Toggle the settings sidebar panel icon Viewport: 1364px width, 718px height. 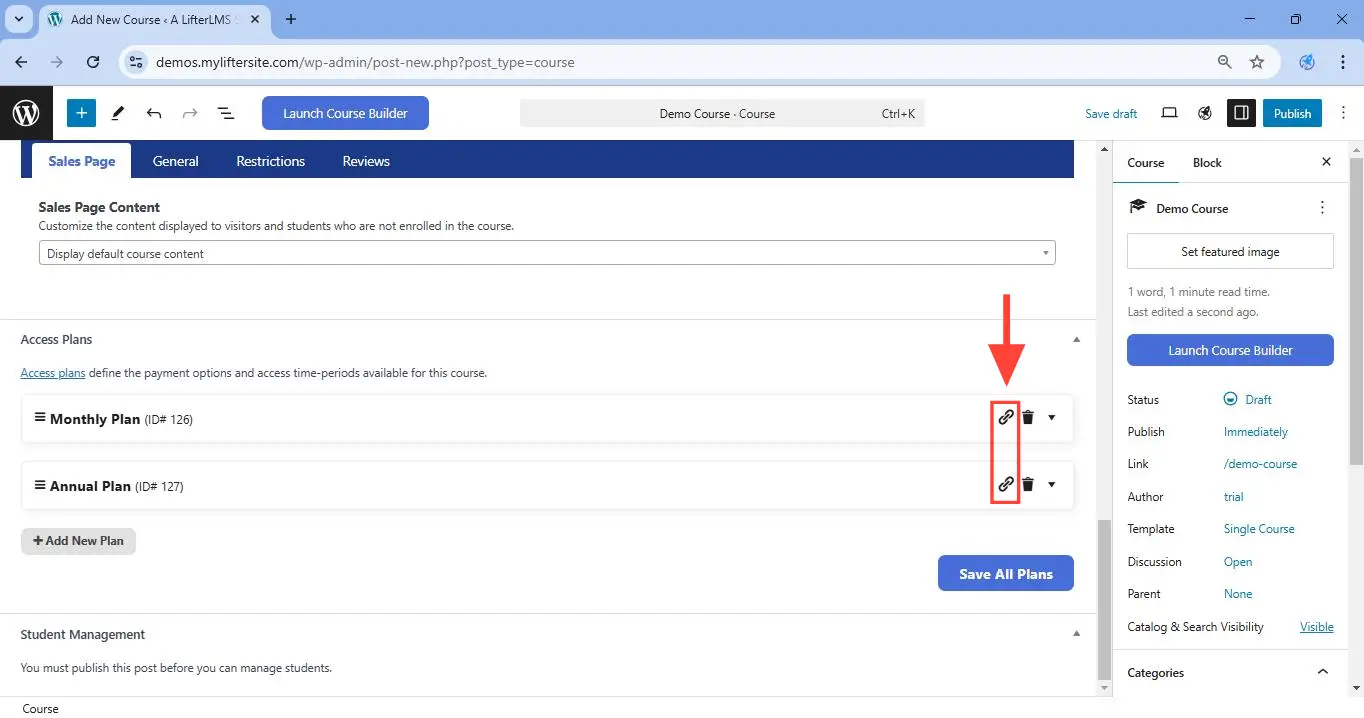pyautogui.click(x=1241, y=113)
